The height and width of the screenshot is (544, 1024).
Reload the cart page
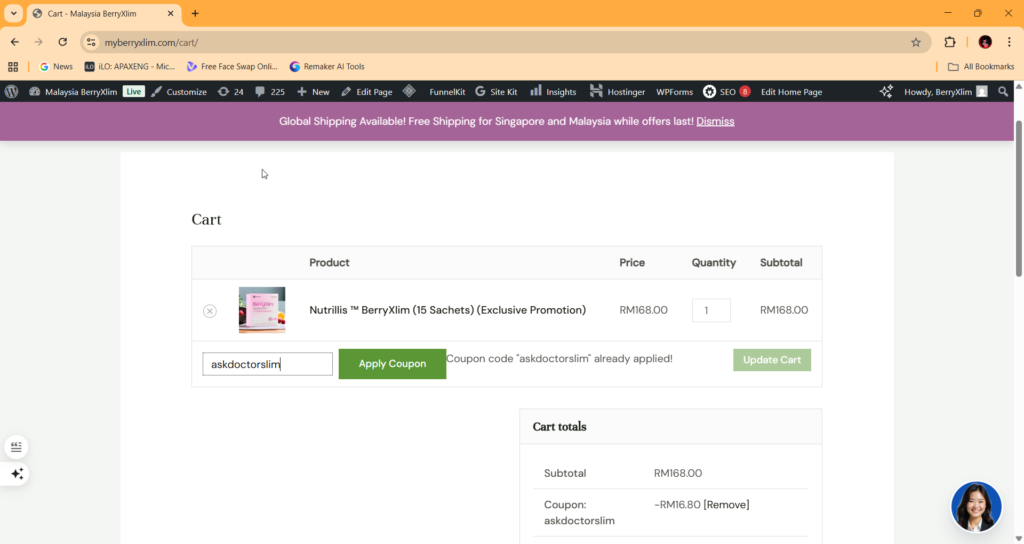(63, 42)
